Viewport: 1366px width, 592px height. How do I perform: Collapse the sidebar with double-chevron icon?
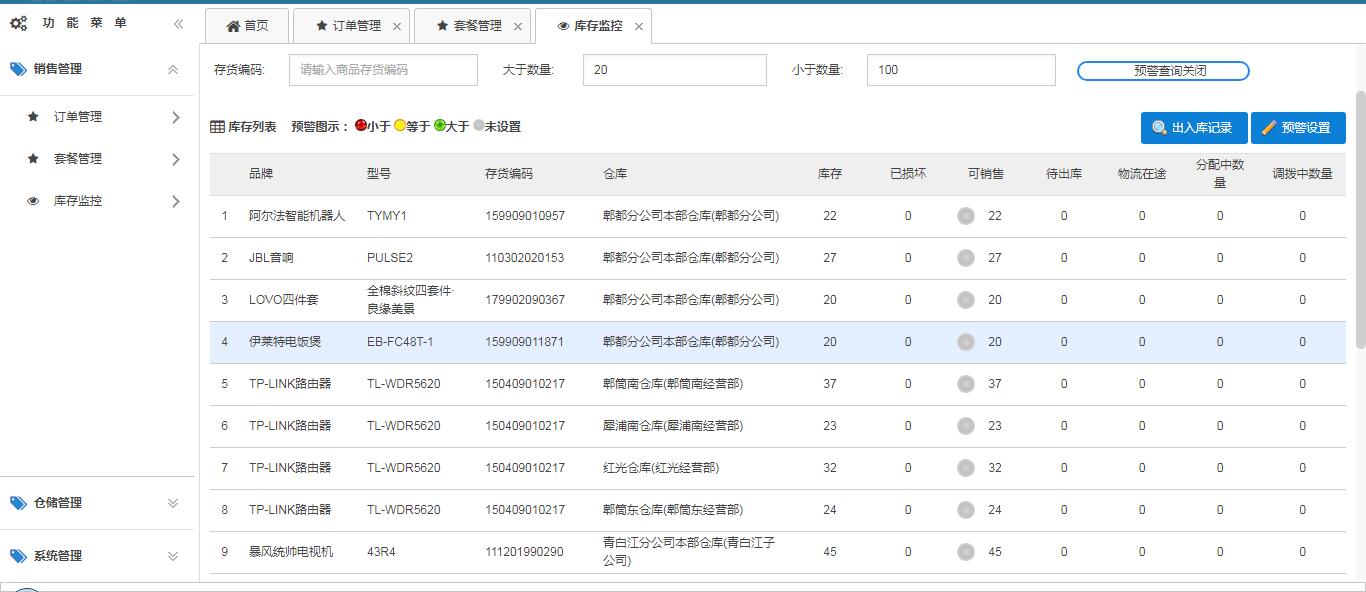(178, 24)
